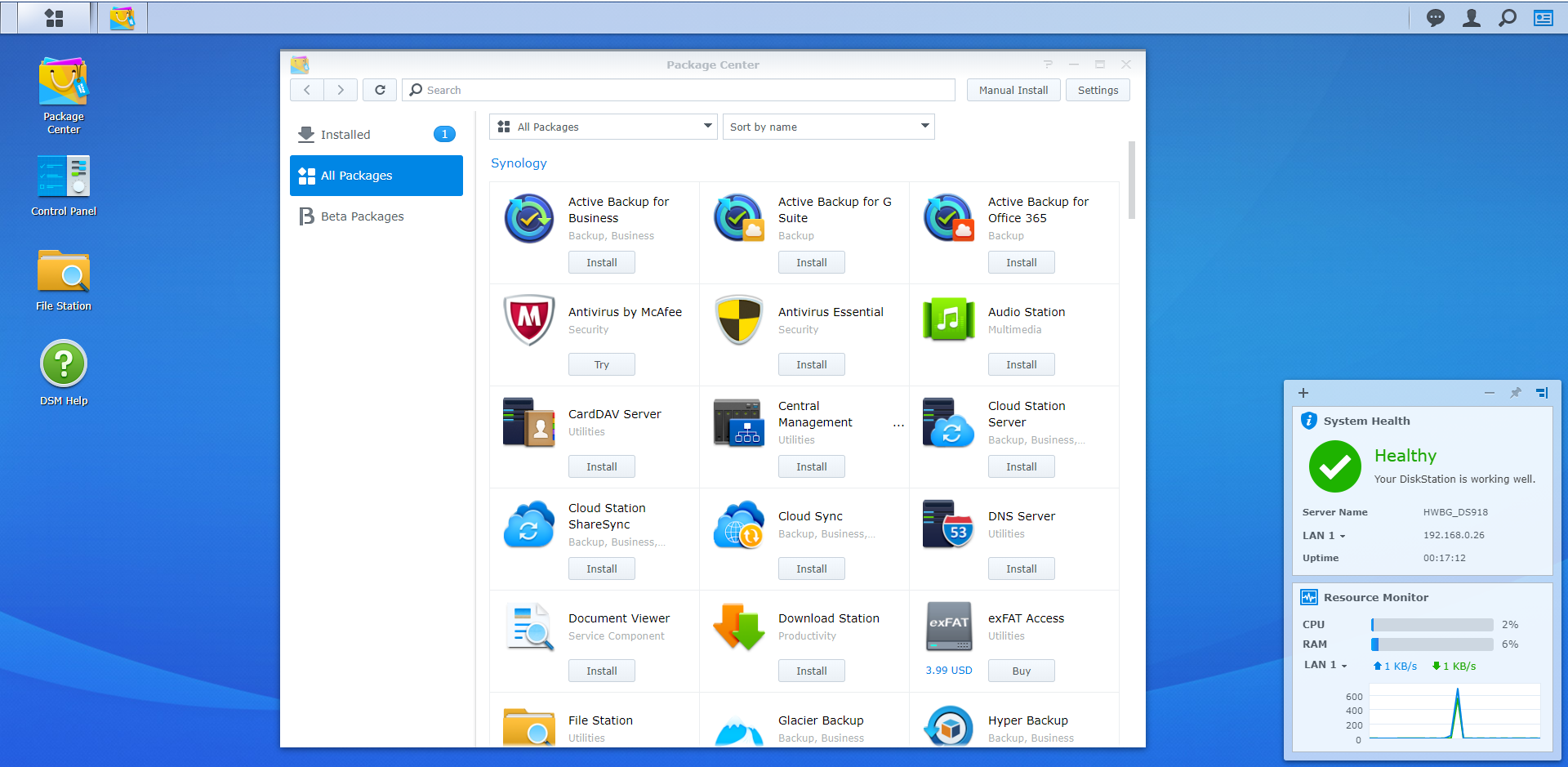
Task: Click the Hyper Backup package title
Action: click(x=1028, y=720)
